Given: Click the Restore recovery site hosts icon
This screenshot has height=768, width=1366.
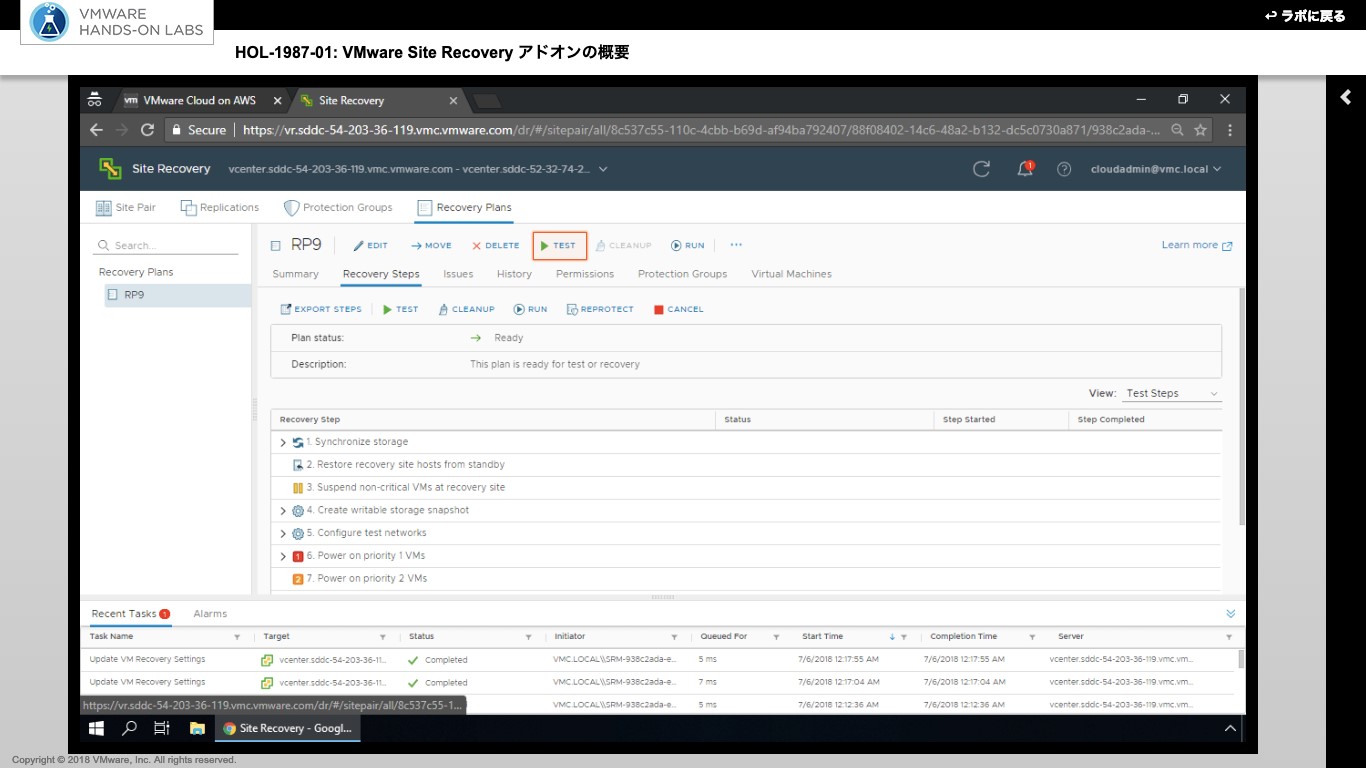Looking at the screenshot, I should tap(298, 465).
